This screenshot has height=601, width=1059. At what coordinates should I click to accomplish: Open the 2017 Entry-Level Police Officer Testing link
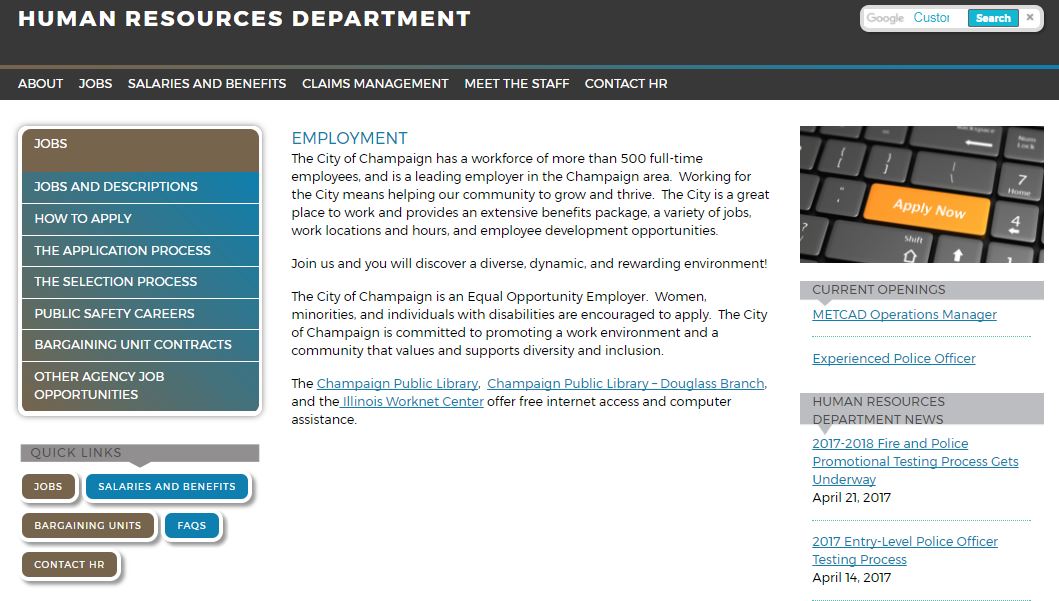click(x=904, y=550)
